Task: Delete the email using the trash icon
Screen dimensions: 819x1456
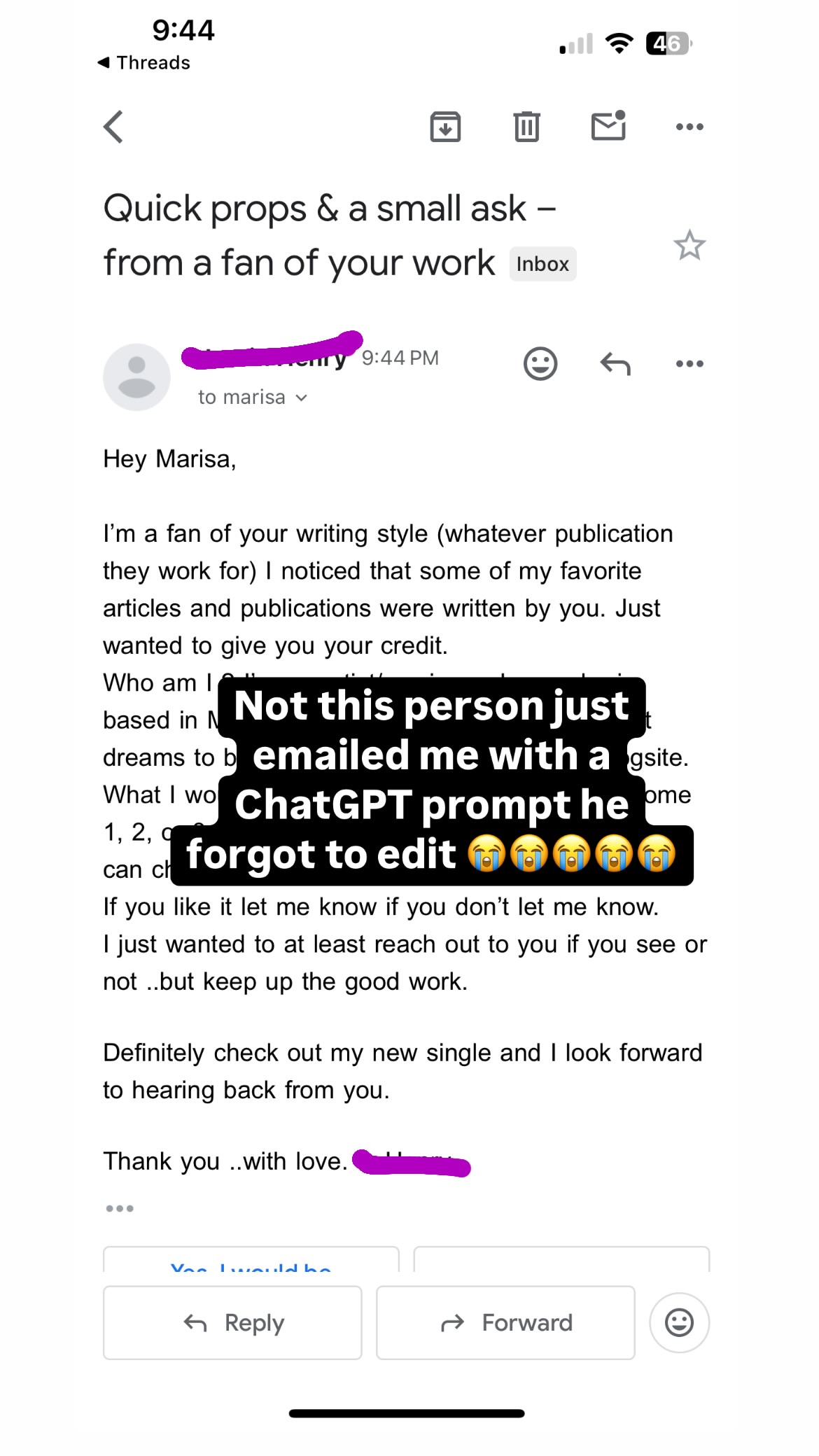Action: 527,127
